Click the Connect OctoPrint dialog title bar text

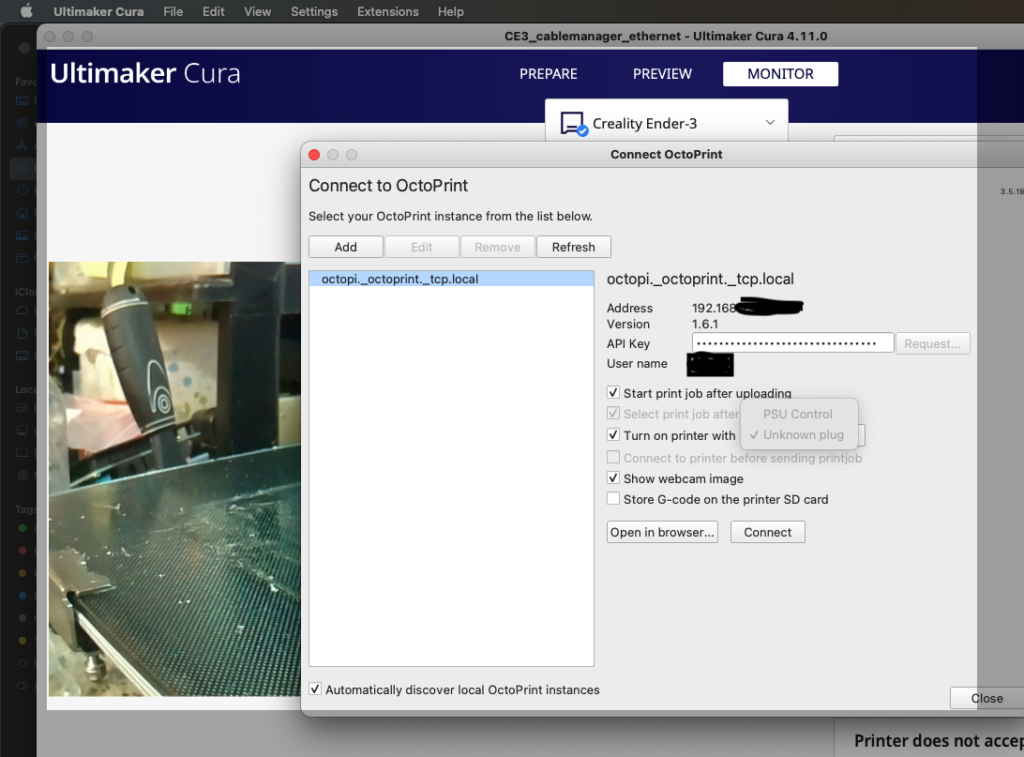click(666, 155)
